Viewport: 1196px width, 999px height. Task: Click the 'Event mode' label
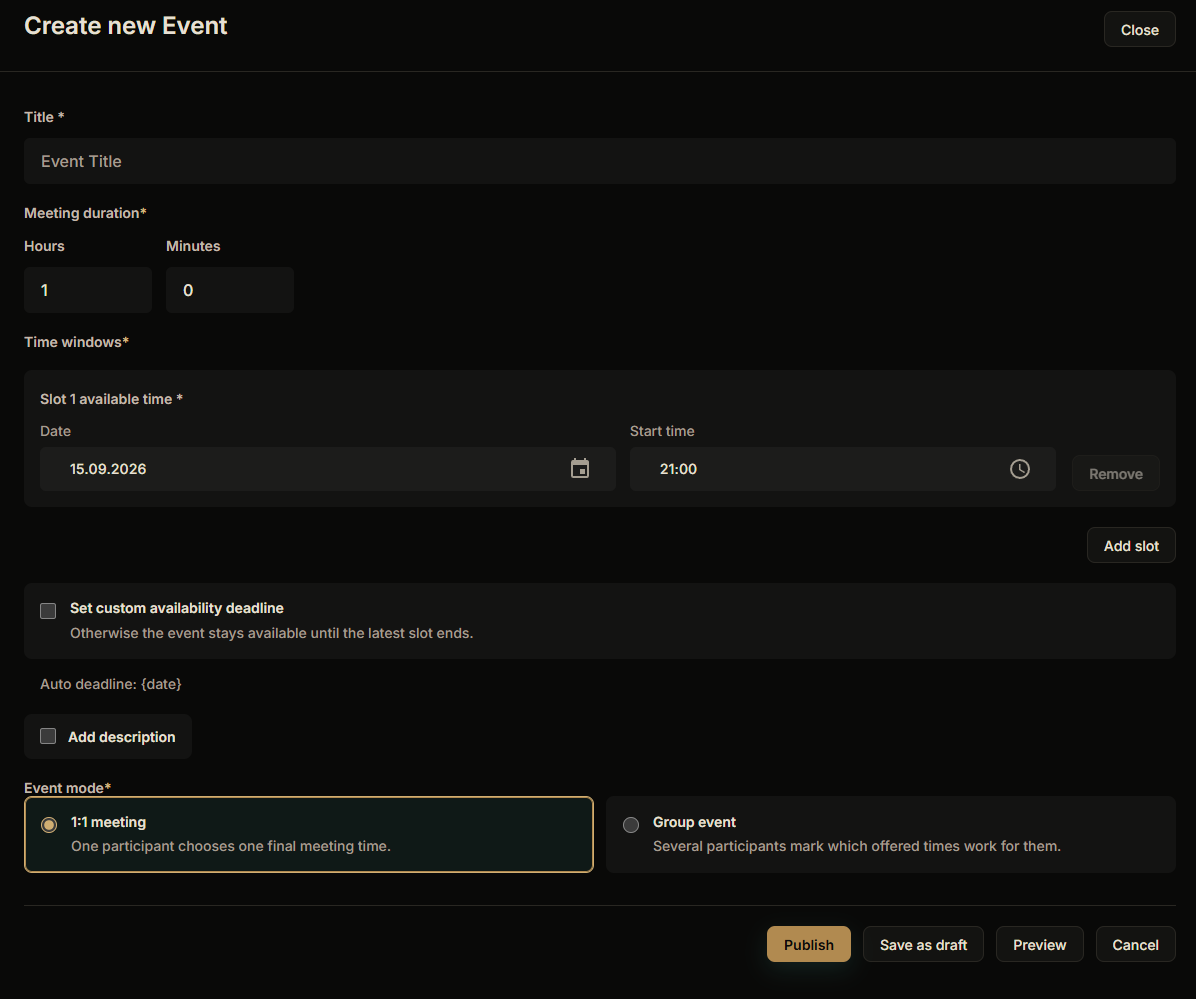point(67,788)
